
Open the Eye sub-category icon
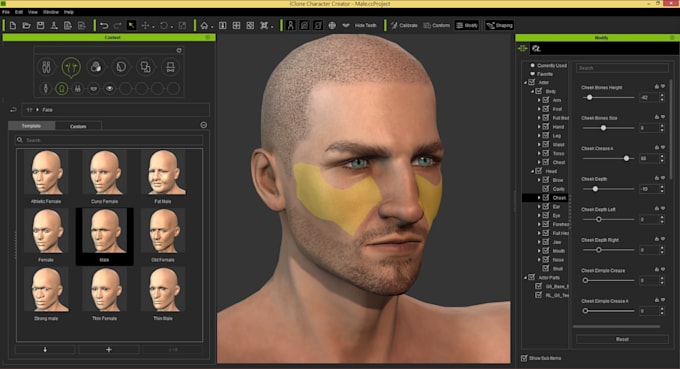109,88
